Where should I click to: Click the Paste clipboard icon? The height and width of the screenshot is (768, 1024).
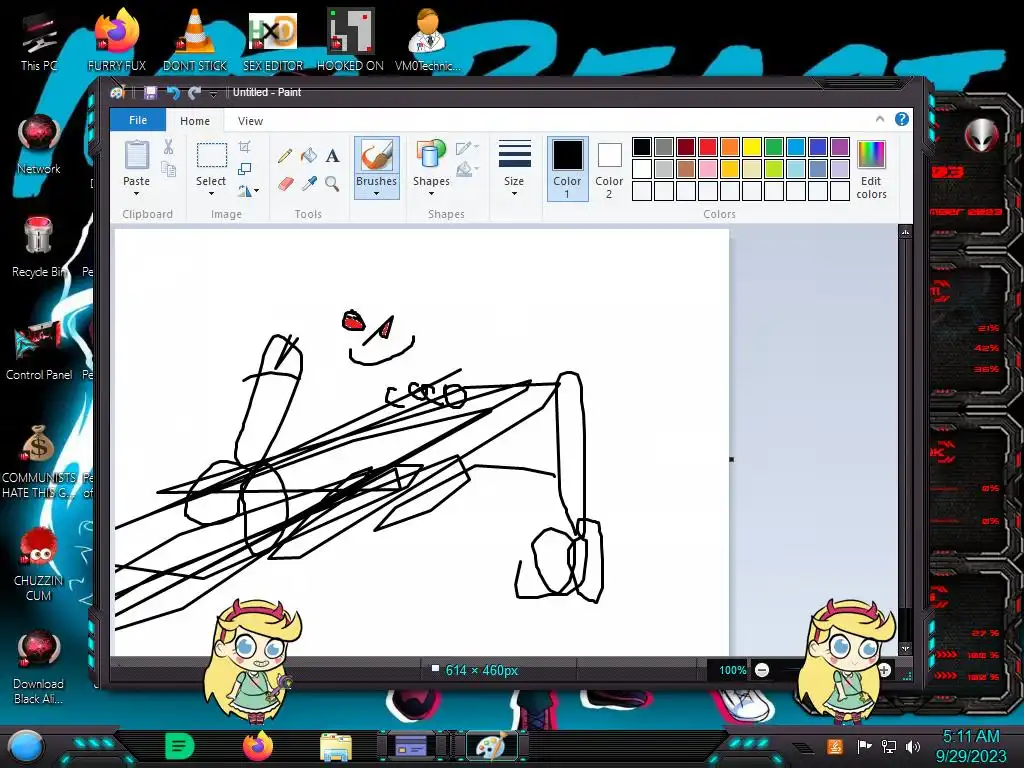coord(136,155)
